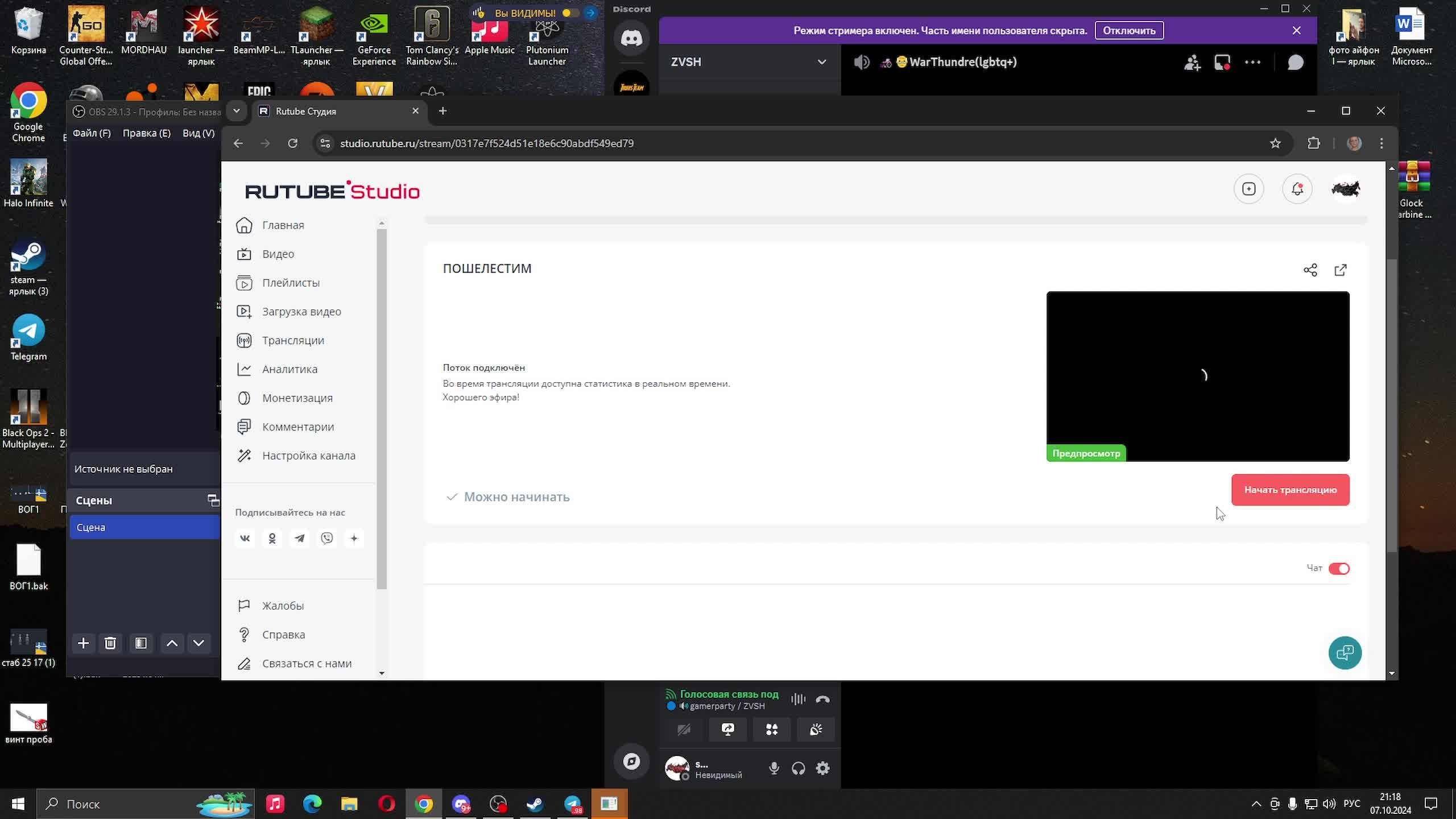Open the support chat floating button
Screen dimensions: 1456x819
[1345, 652]
